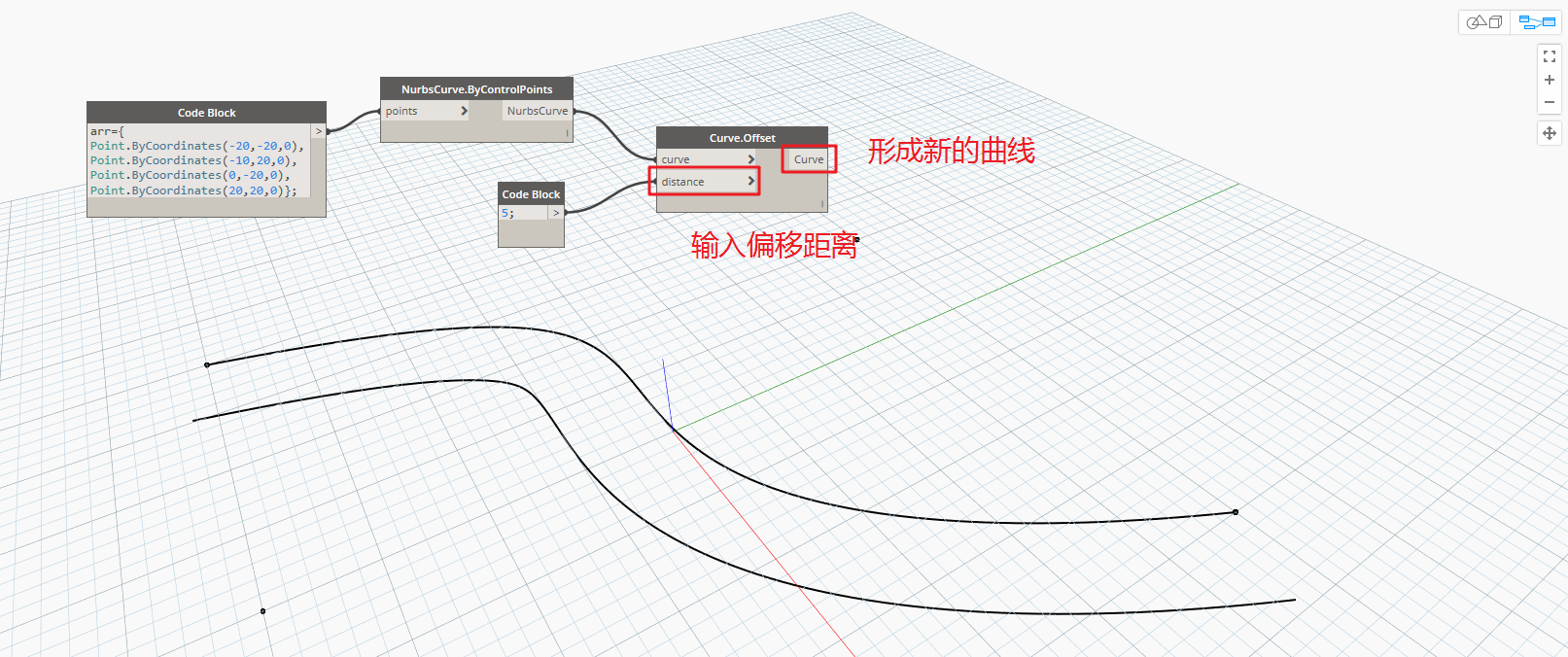Click the NurbsCurve output port
The image size is (1568, 657).
tap(538, 111)
